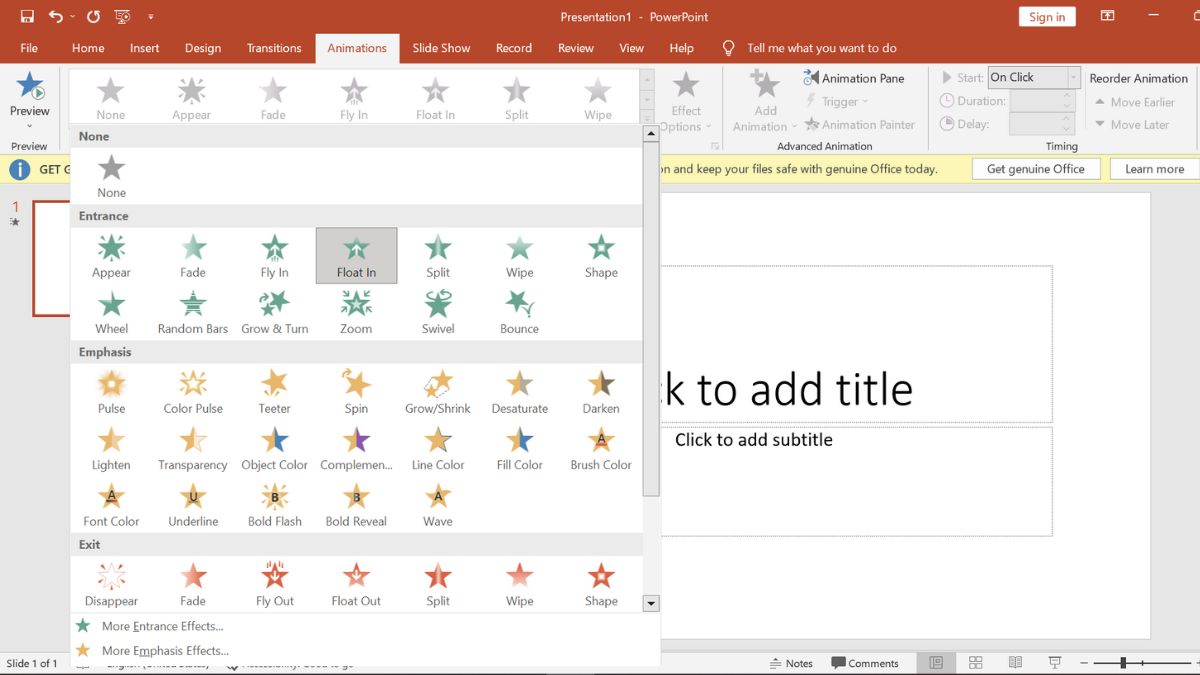The width and height of the screenshot is (1200, 675).
Task: Apply the Fill Color emphasis effect
Action: point(519,448)
